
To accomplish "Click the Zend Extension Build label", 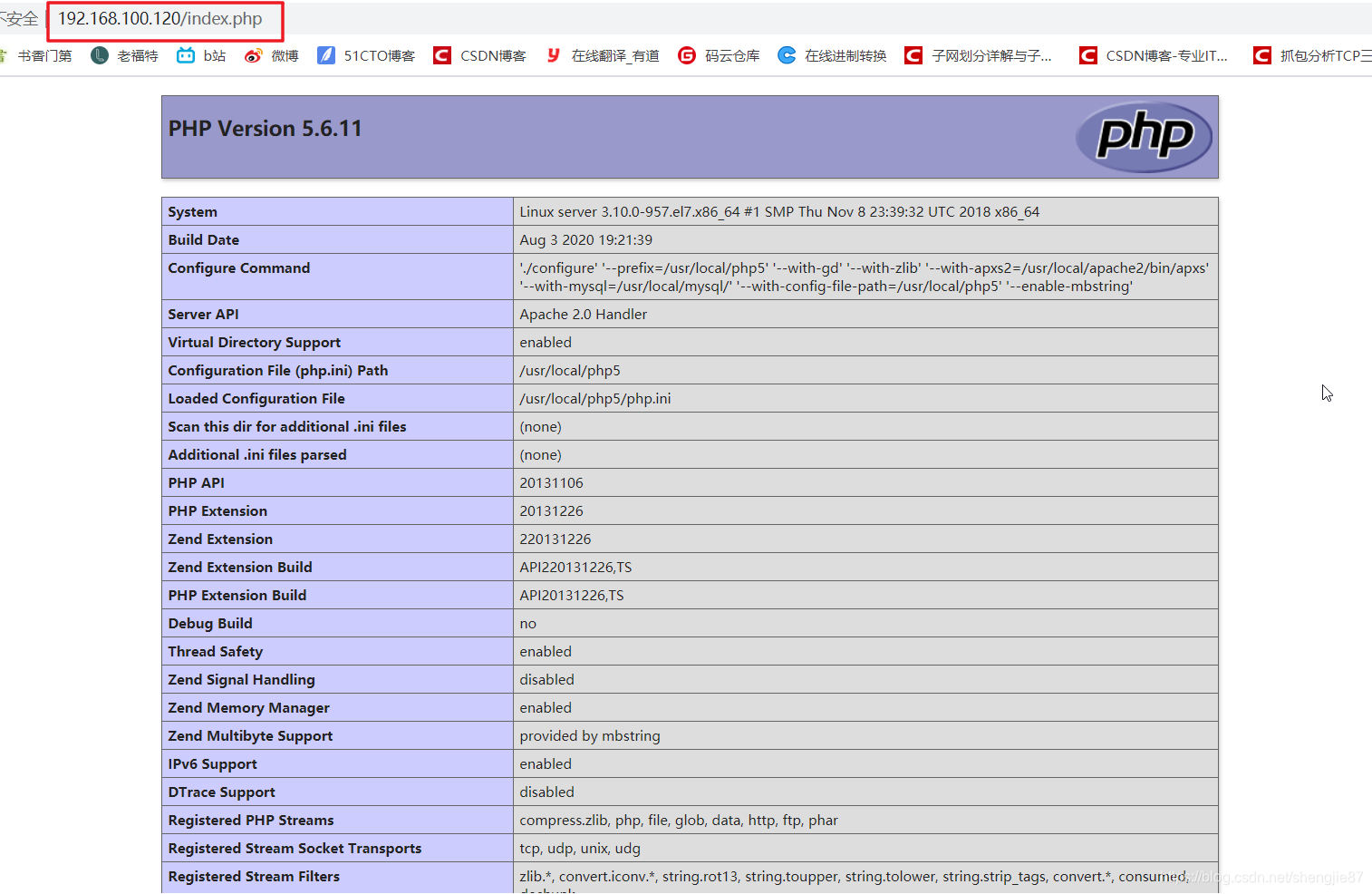I will pyautogui.click(x=240, y=568).
